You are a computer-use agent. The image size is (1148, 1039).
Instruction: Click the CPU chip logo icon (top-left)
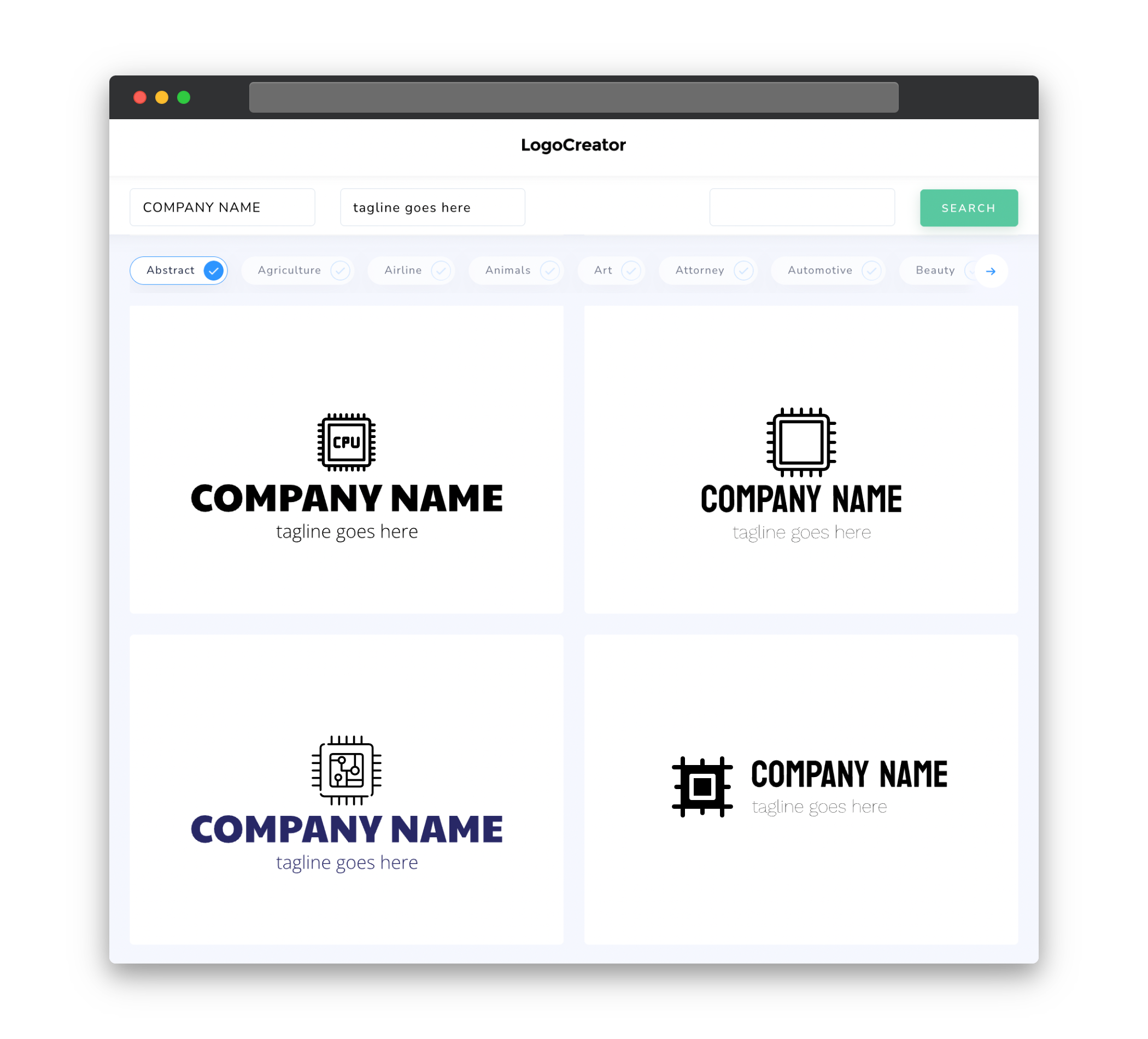pyautogui.click(x=347, y=441)
